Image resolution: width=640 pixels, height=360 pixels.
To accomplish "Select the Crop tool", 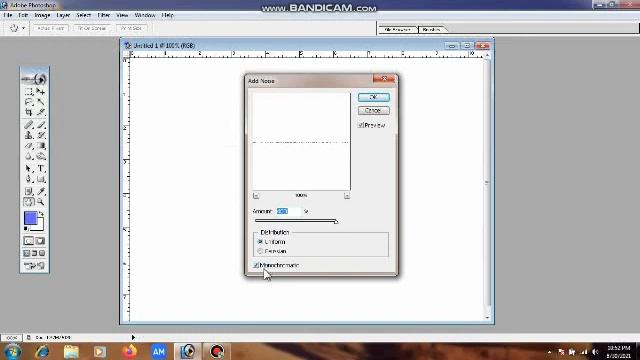I will (x=29, y=112).
